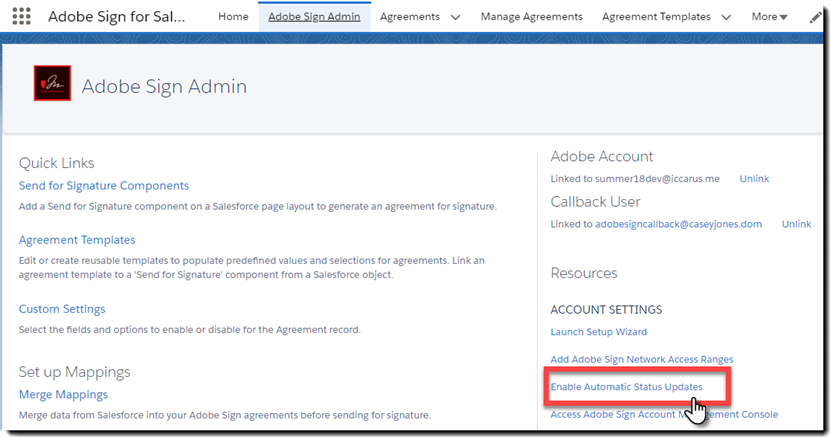Click Add Adobe Sign Network Access Ranges
830x437 pixels.
coord(641,359)
